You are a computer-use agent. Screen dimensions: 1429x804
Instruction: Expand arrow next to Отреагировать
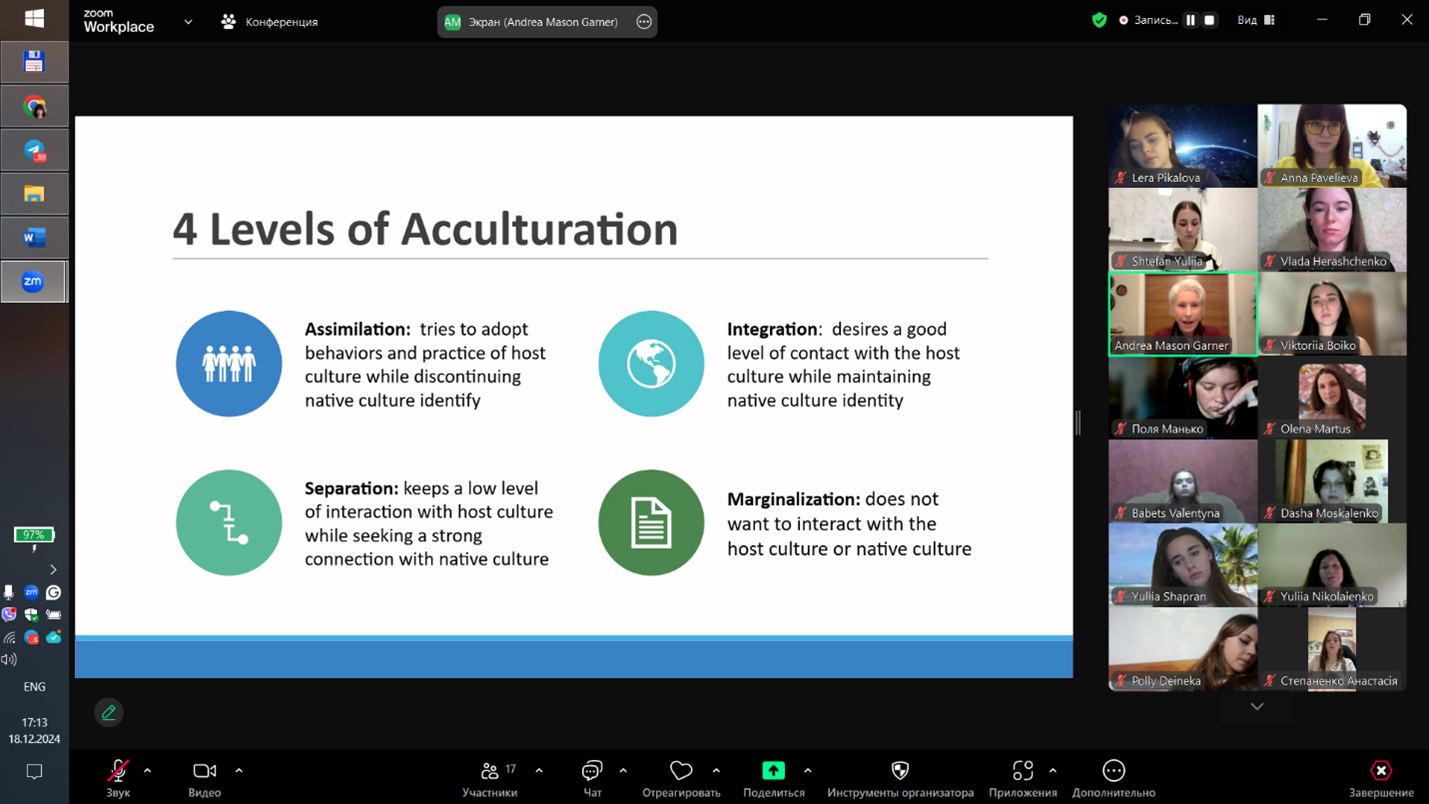pyautogui.click(x=716, y=771)
